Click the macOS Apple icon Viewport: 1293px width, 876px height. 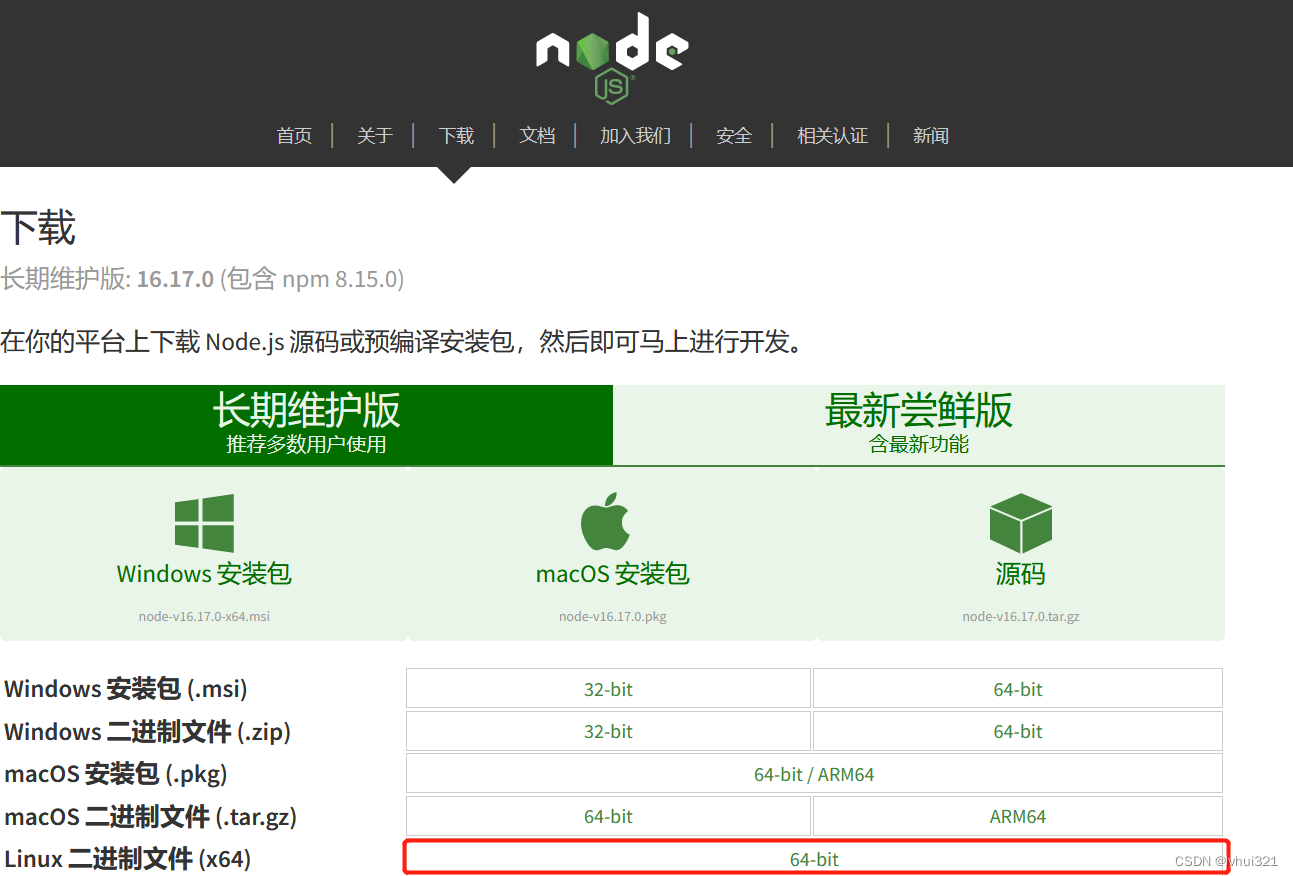click(611, 520)
